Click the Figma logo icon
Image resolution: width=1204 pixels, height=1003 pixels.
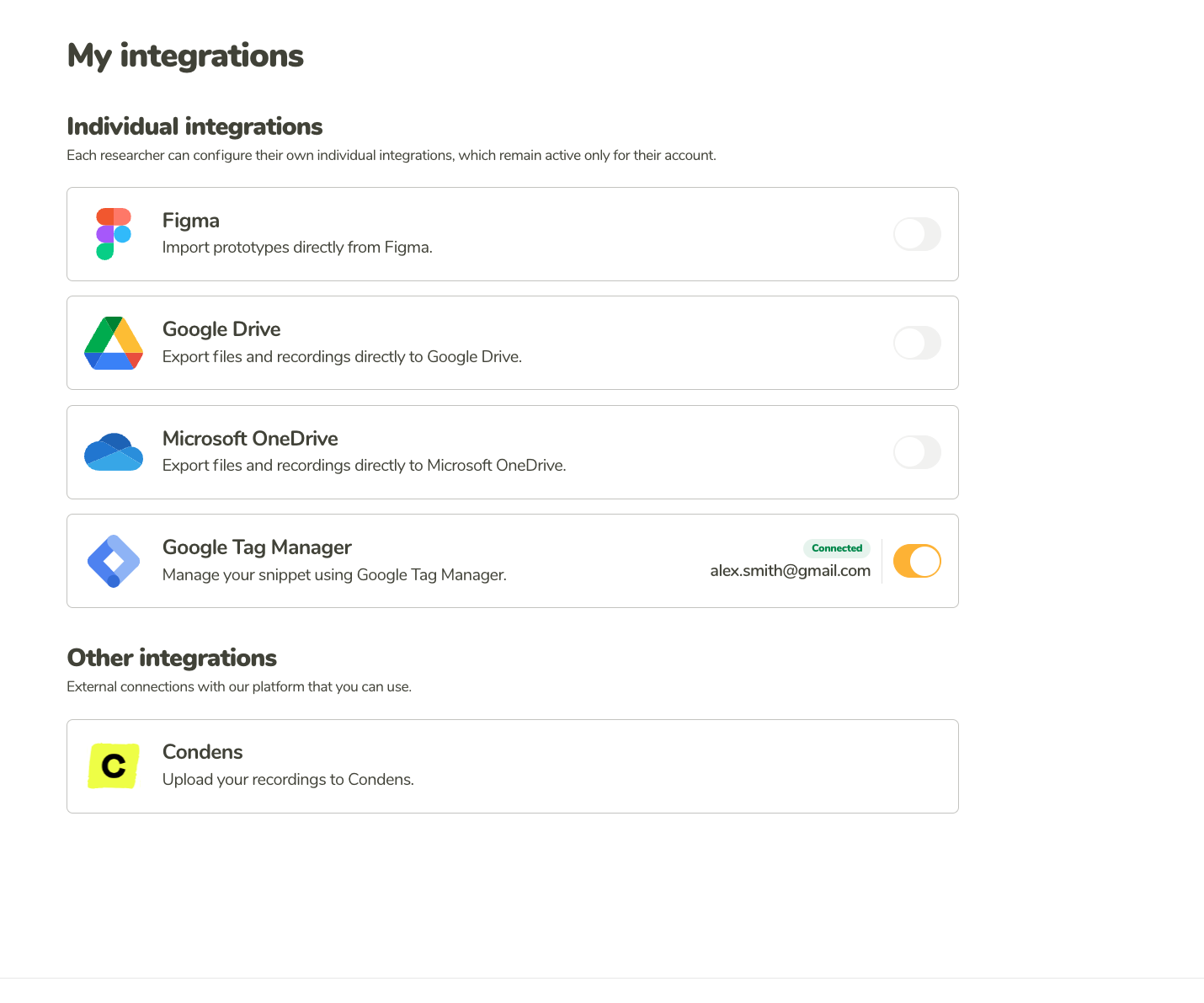pos(114,234)
